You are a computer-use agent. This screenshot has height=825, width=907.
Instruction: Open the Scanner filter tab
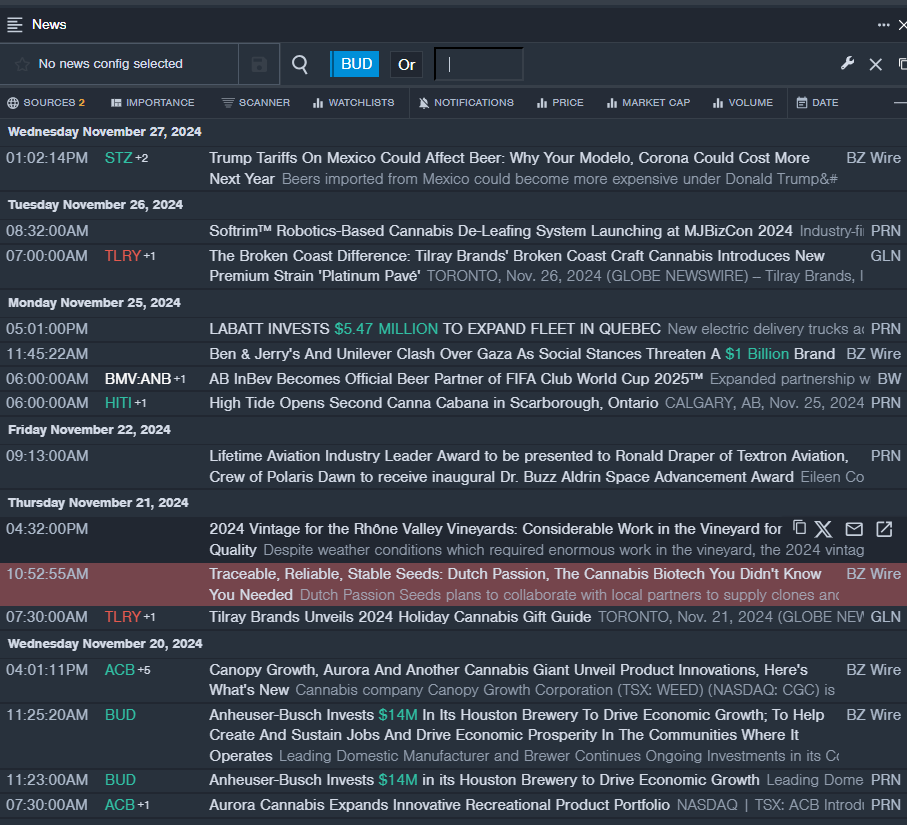(256, 102)
